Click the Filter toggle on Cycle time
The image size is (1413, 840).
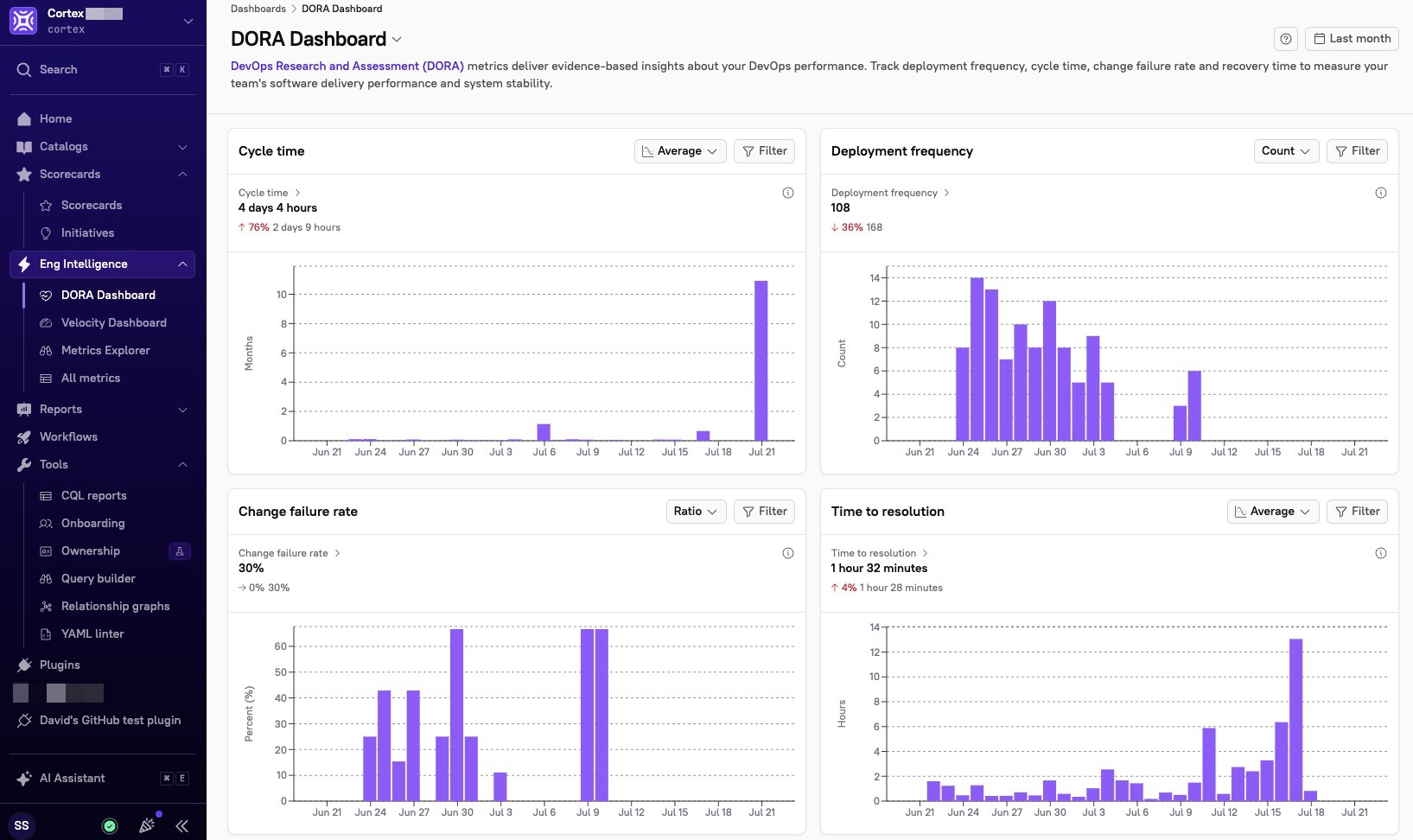(764, 150)
